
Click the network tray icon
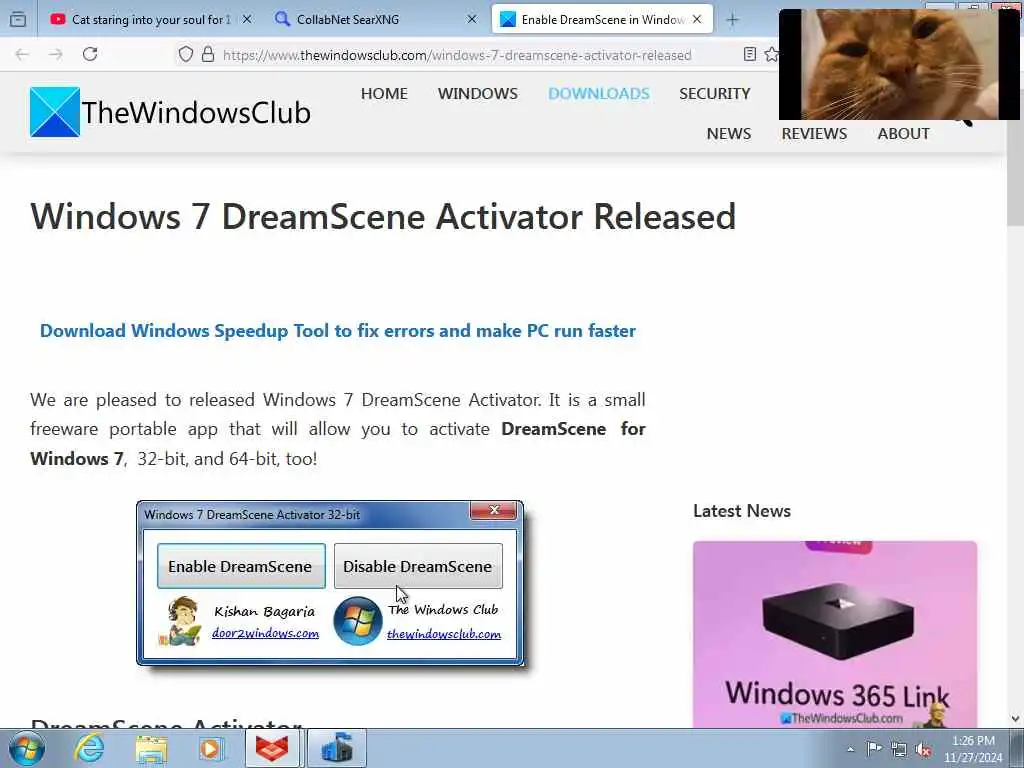point(899,749)
